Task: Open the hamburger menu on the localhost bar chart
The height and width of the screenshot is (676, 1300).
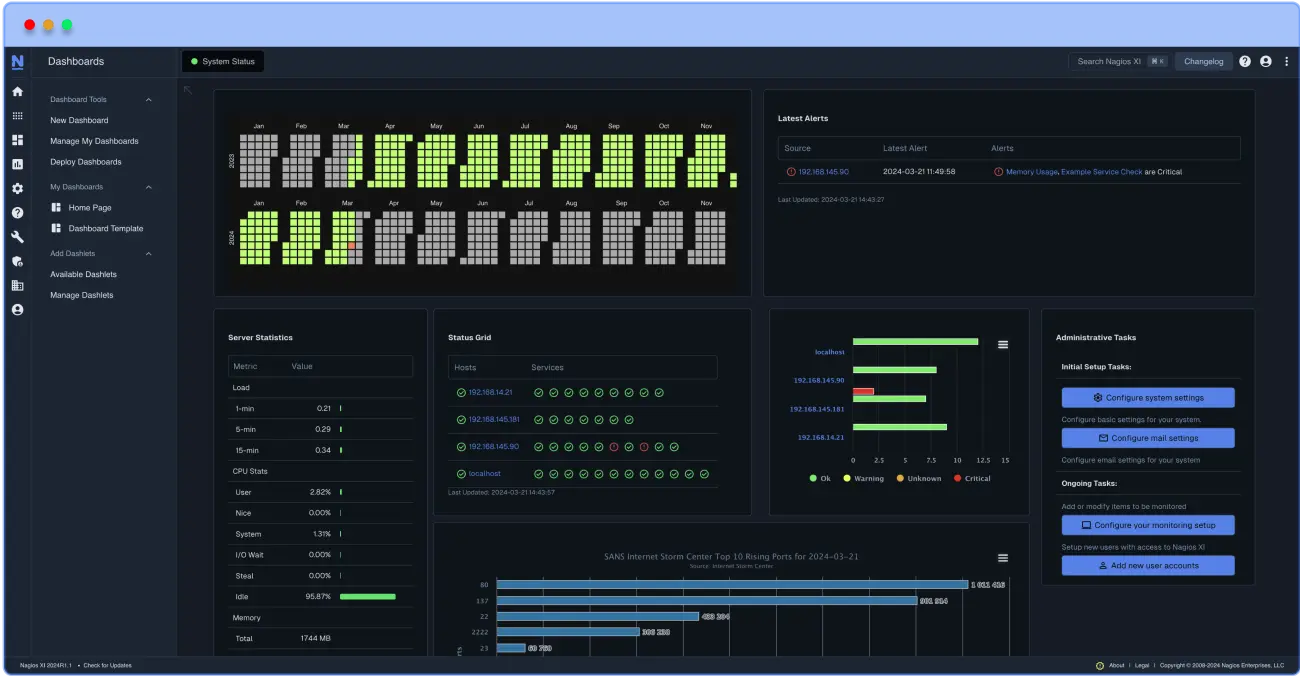Action: click(x=1003, y=343)
